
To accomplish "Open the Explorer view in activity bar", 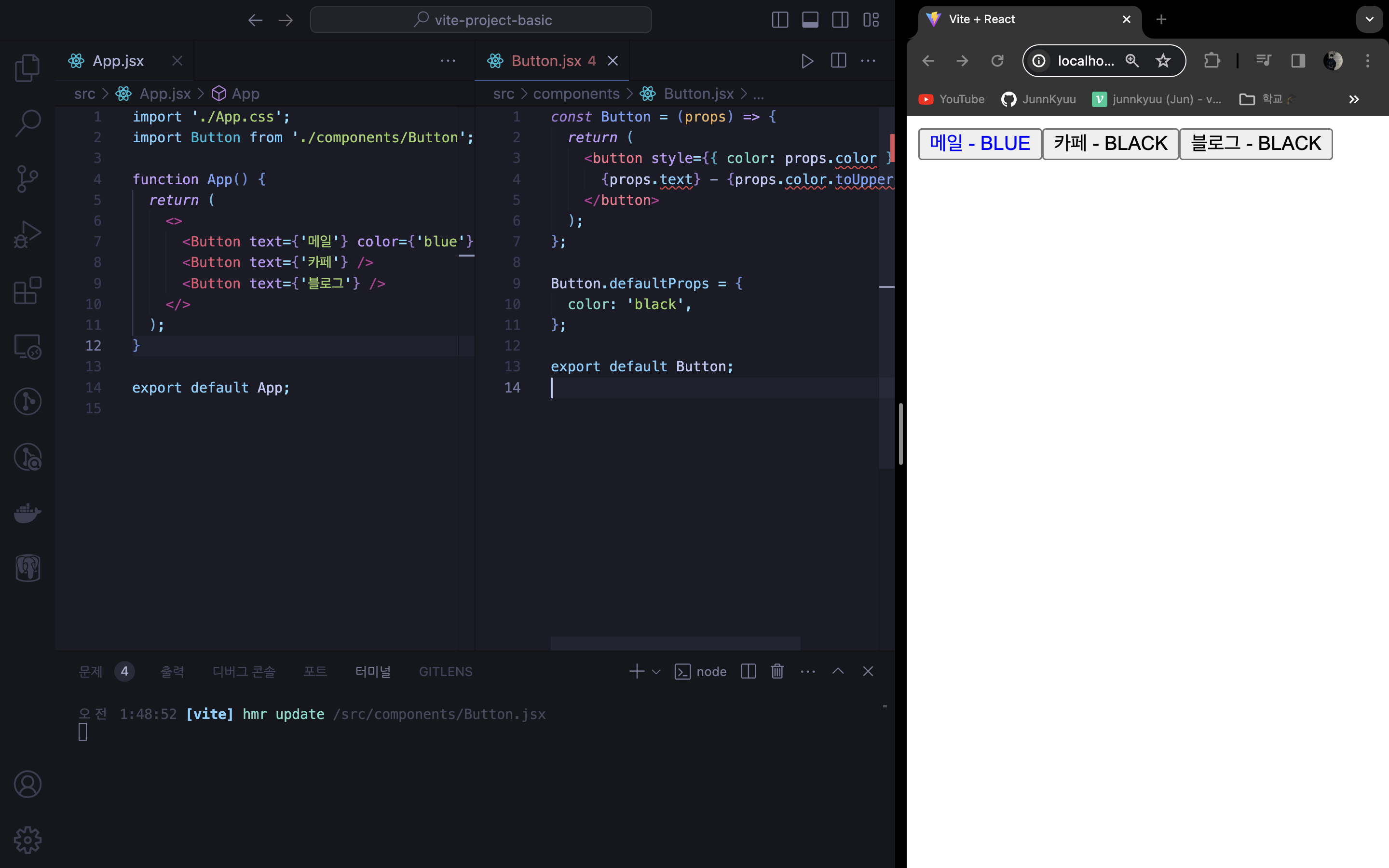I will 27,68.
